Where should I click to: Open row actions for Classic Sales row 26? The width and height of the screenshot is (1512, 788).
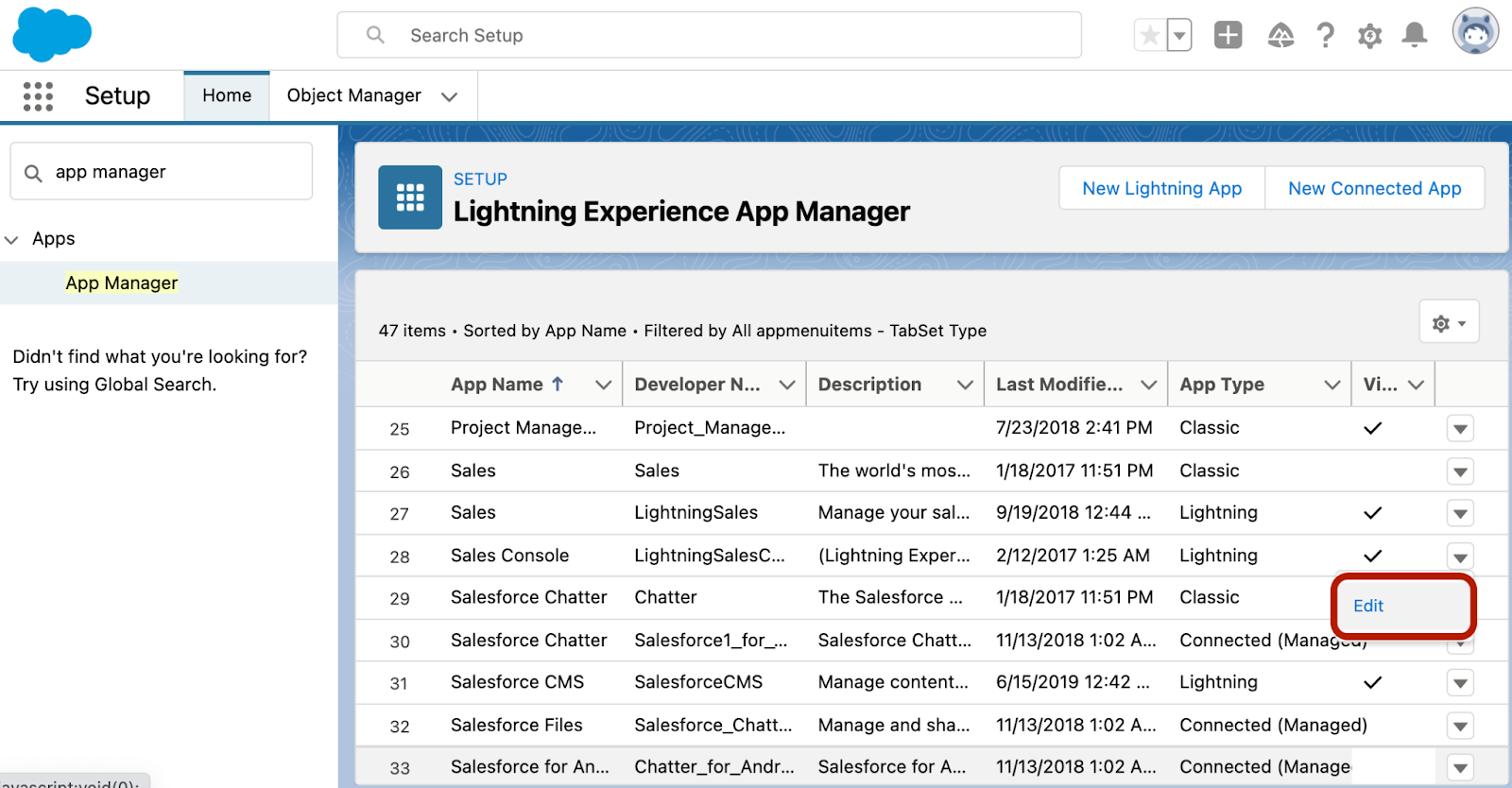(1460, 471)
